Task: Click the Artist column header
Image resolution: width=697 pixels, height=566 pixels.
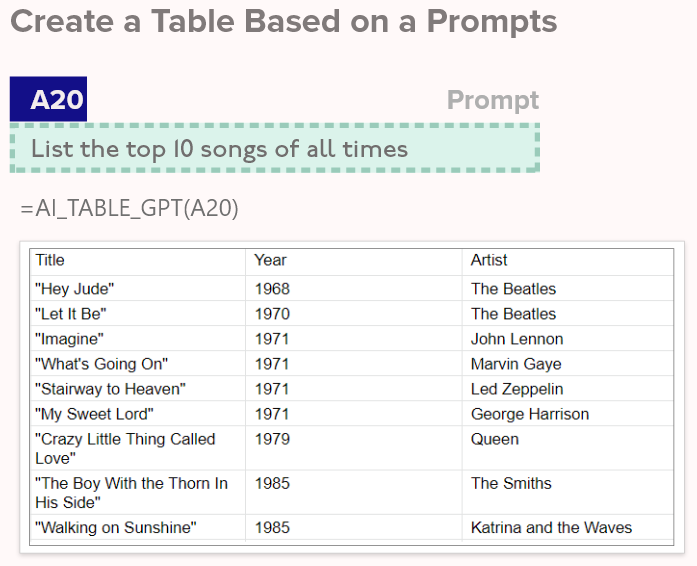Action: 568,261
